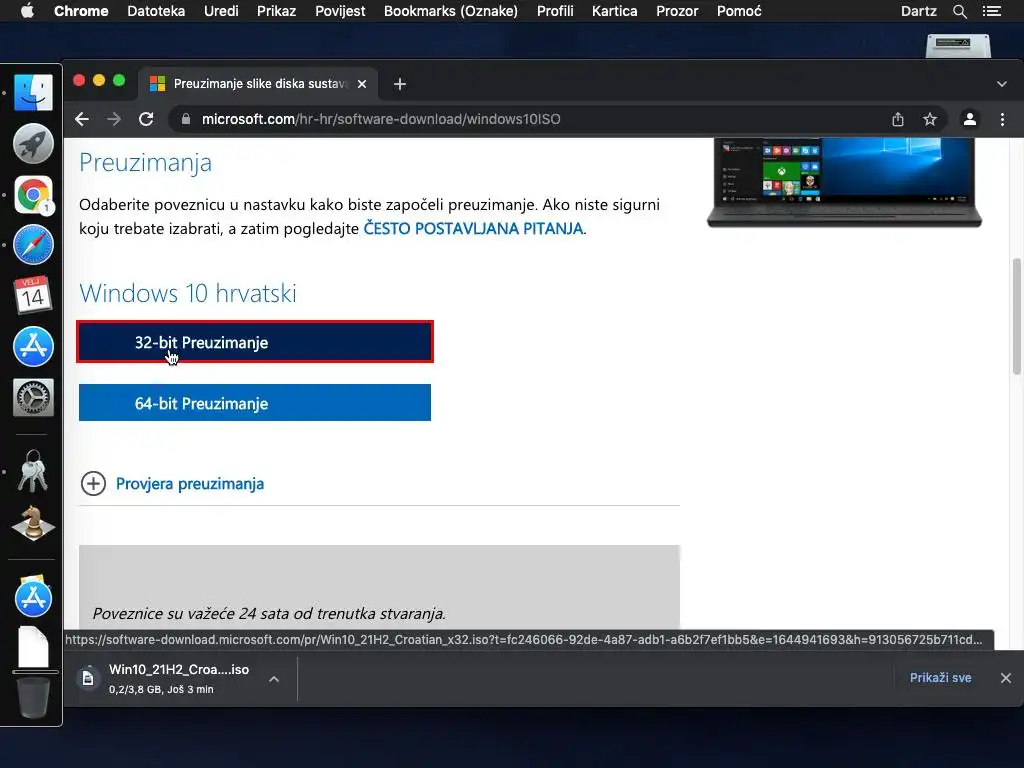1024x768 pixels.
Task: Open ČESTO POSTAVLJANA PITANJA link
Action: [x=473, y=229]
